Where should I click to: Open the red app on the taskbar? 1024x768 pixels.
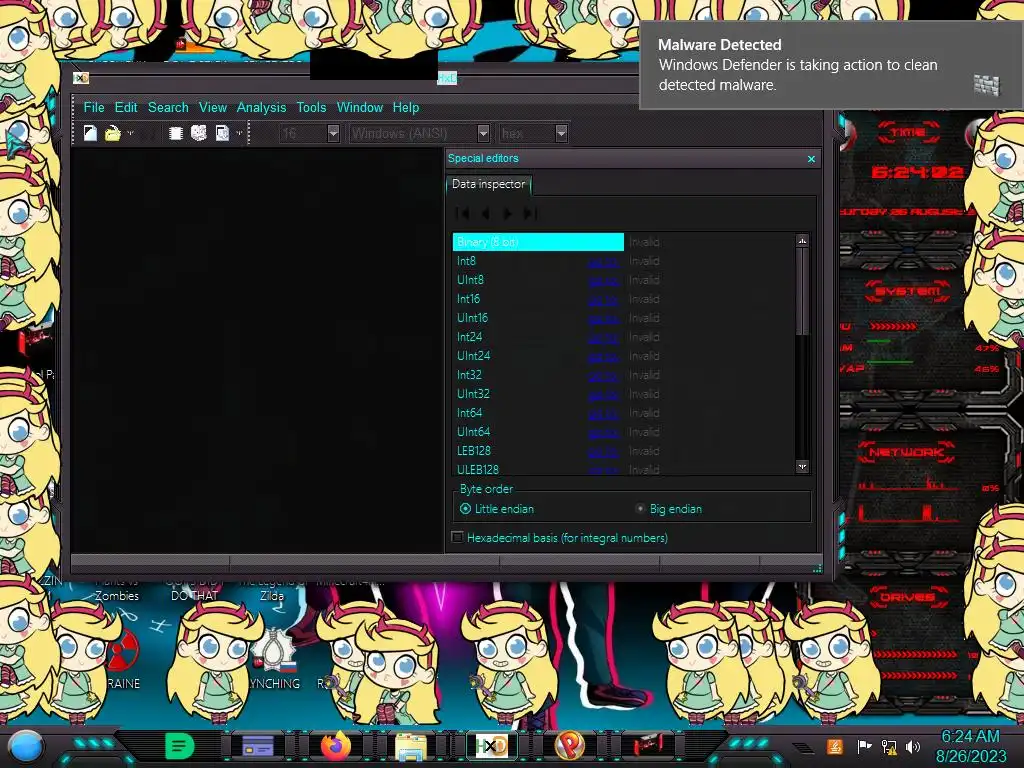pos(648,746)
